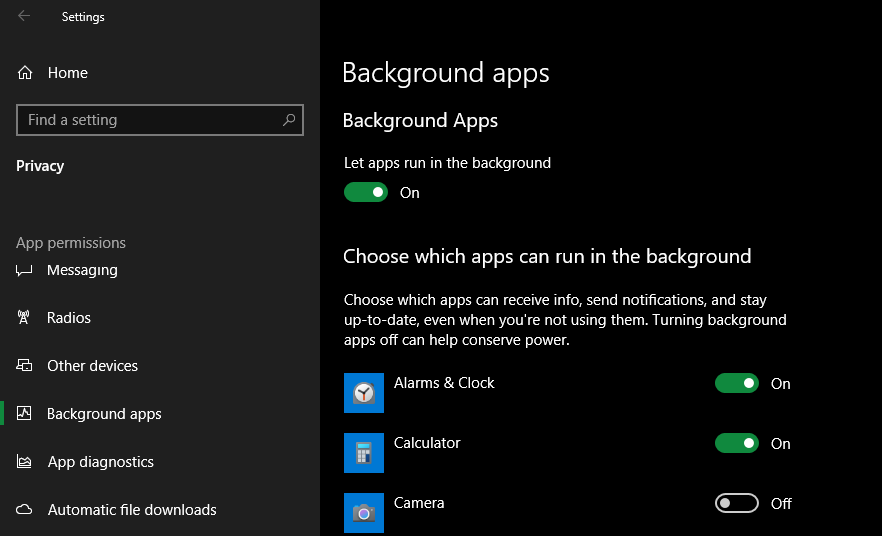Click the Alarms & Clock app icon
The height and width of the screenshot is (536, 882).
point(364,393)
